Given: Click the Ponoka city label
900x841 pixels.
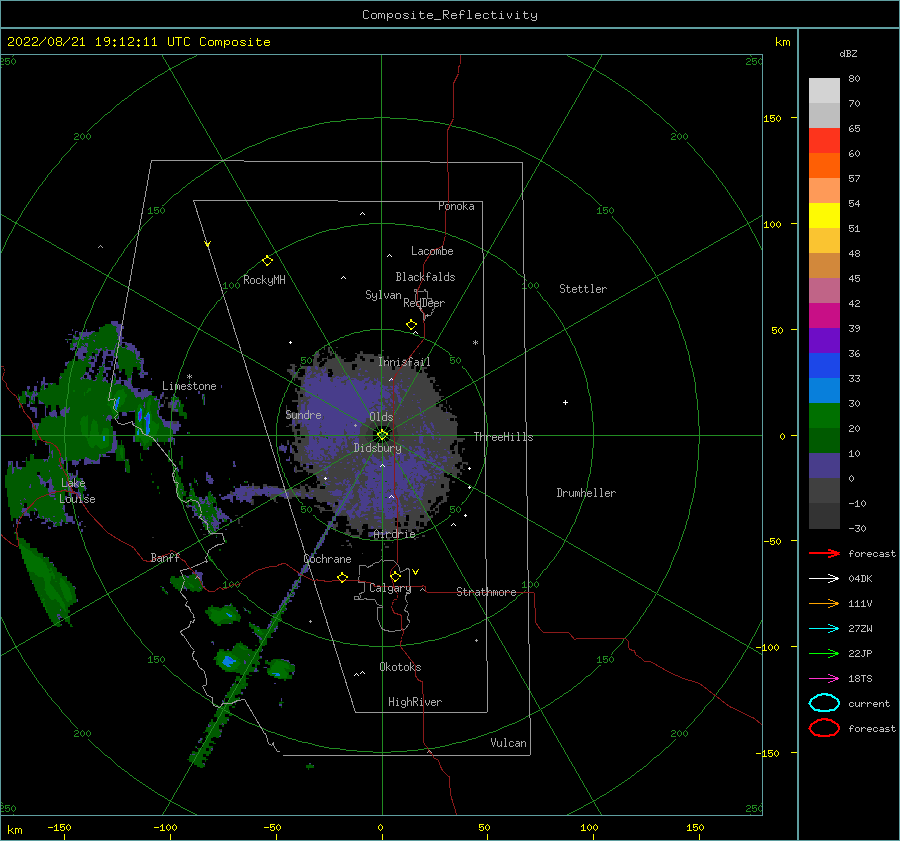Looking at the screenshot, I should coord(456,206).
